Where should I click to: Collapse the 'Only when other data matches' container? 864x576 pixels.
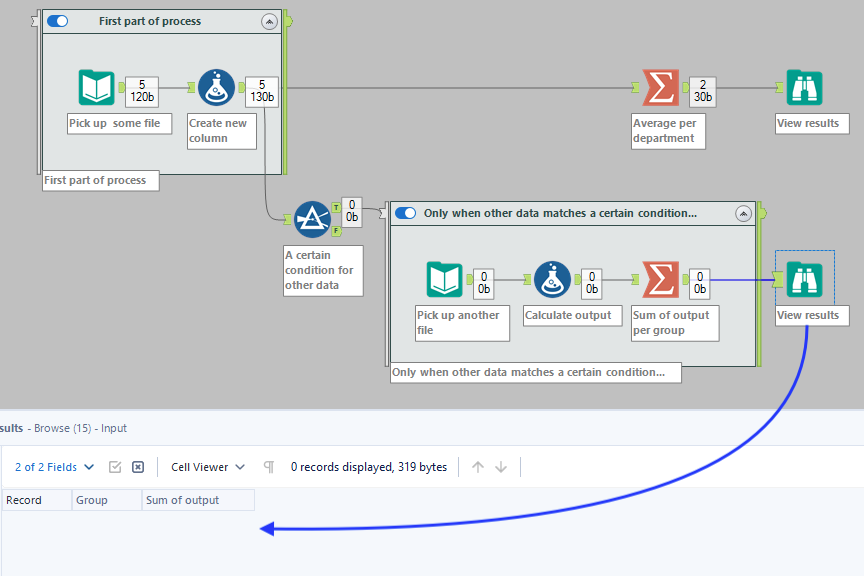(743, 213)
